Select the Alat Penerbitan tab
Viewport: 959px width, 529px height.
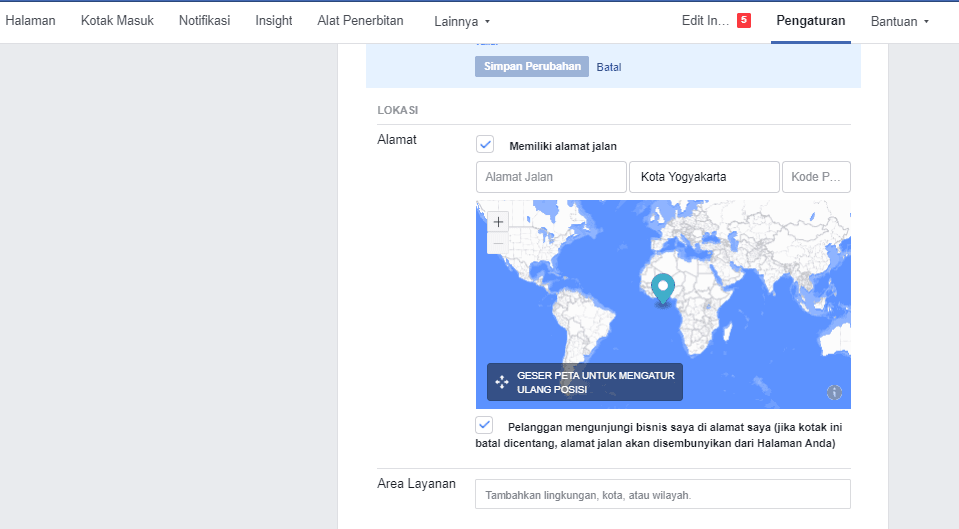click(x=360, y=21)
